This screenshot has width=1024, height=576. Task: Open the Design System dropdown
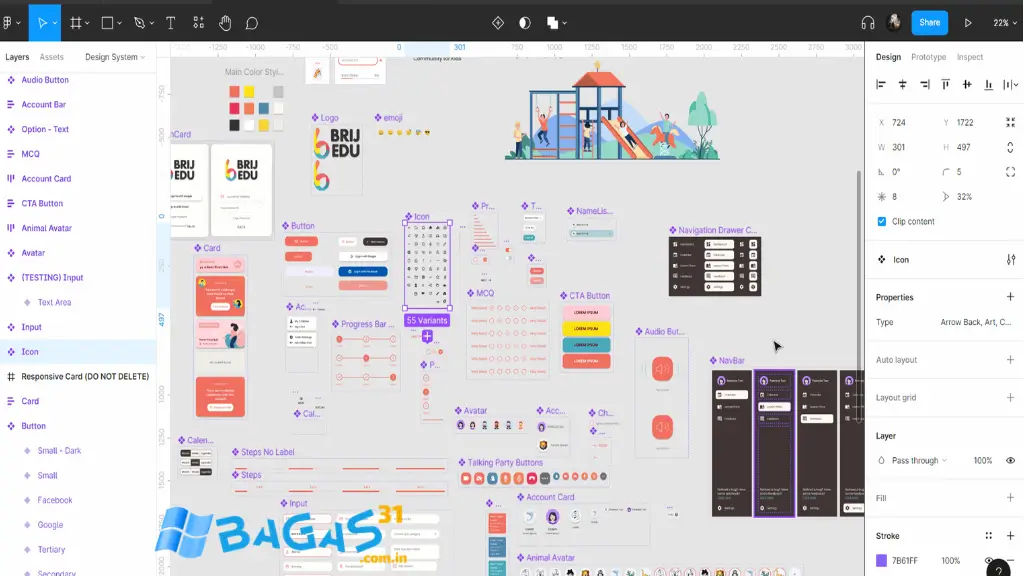(110, 57)
